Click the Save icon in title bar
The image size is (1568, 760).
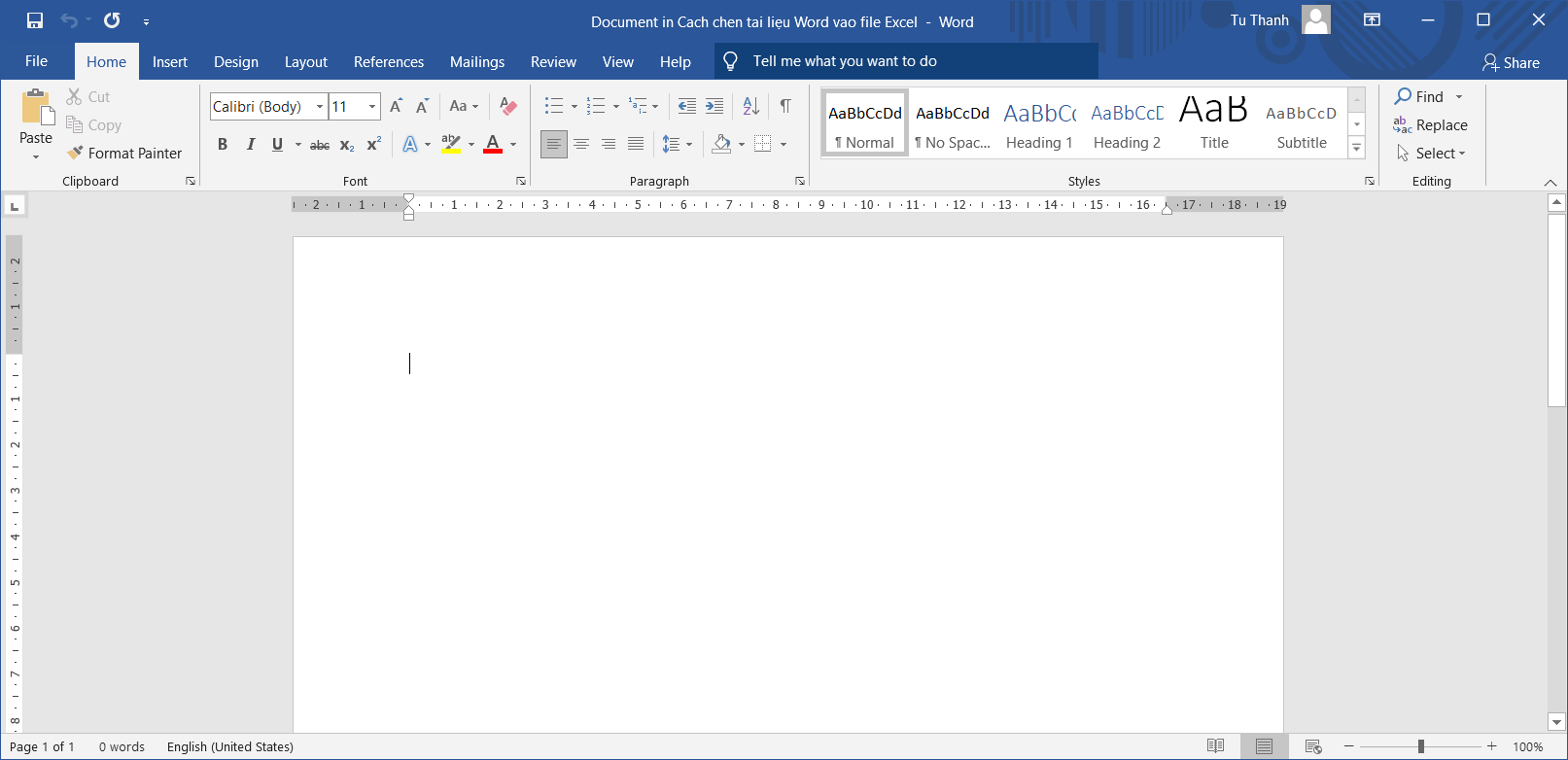35,20
